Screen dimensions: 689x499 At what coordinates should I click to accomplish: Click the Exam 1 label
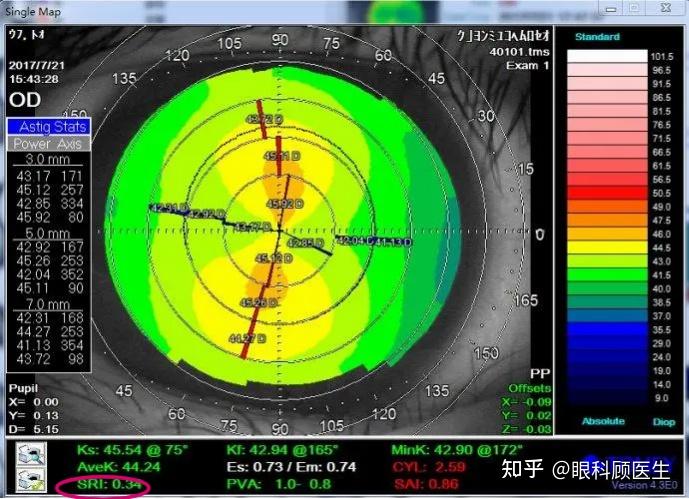click(528, 65)
